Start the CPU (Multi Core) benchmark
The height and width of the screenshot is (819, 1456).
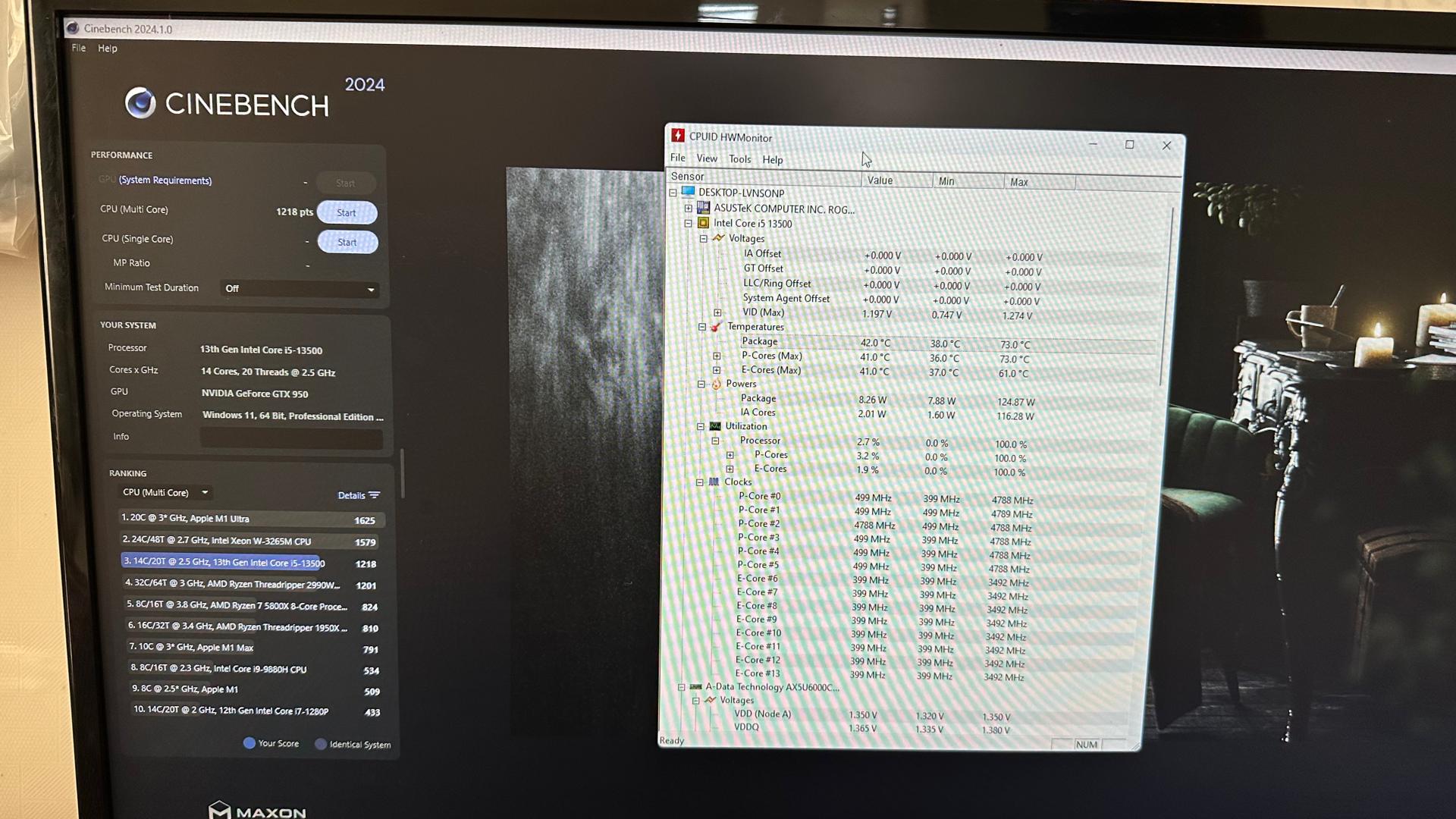pos(347,212)
